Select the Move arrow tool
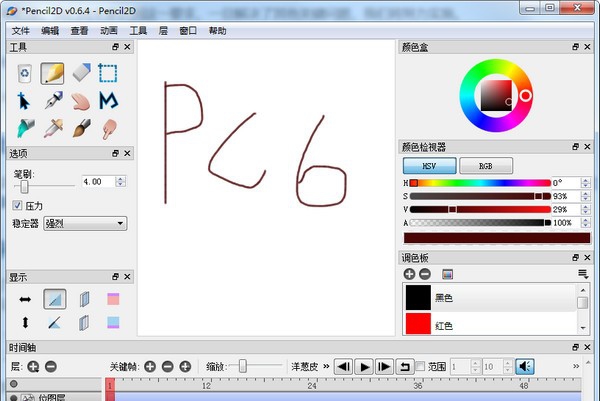 pyautogui.click(x=24, y=101)
